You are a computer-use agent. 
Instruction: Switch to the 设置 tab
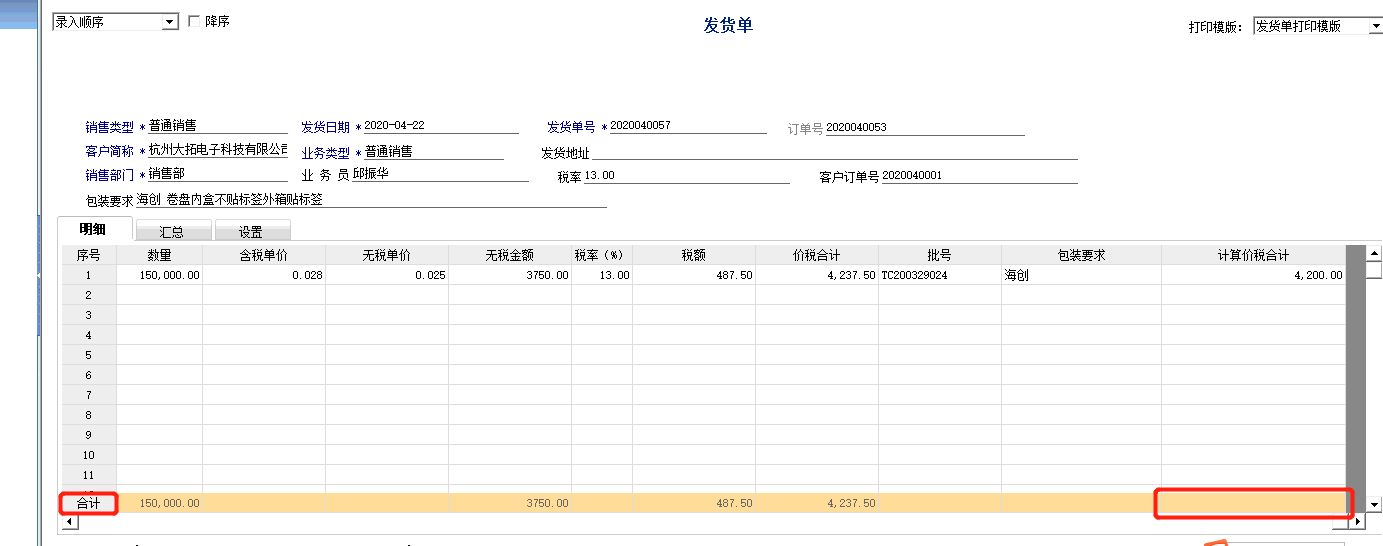(x=251, y=231)
